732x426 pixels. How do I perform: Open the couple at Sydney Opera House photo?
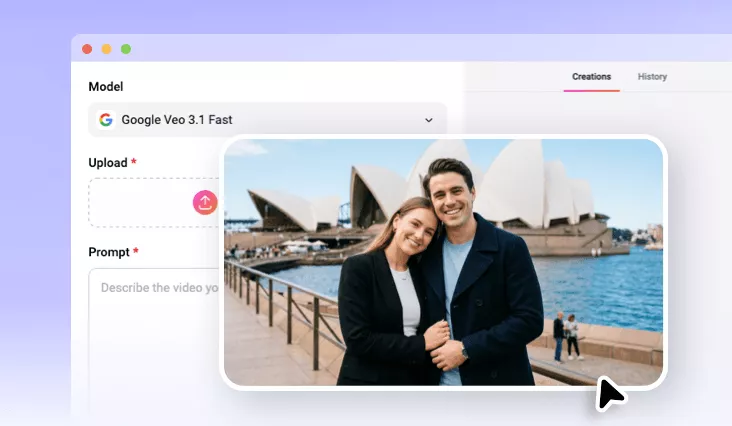443,262
